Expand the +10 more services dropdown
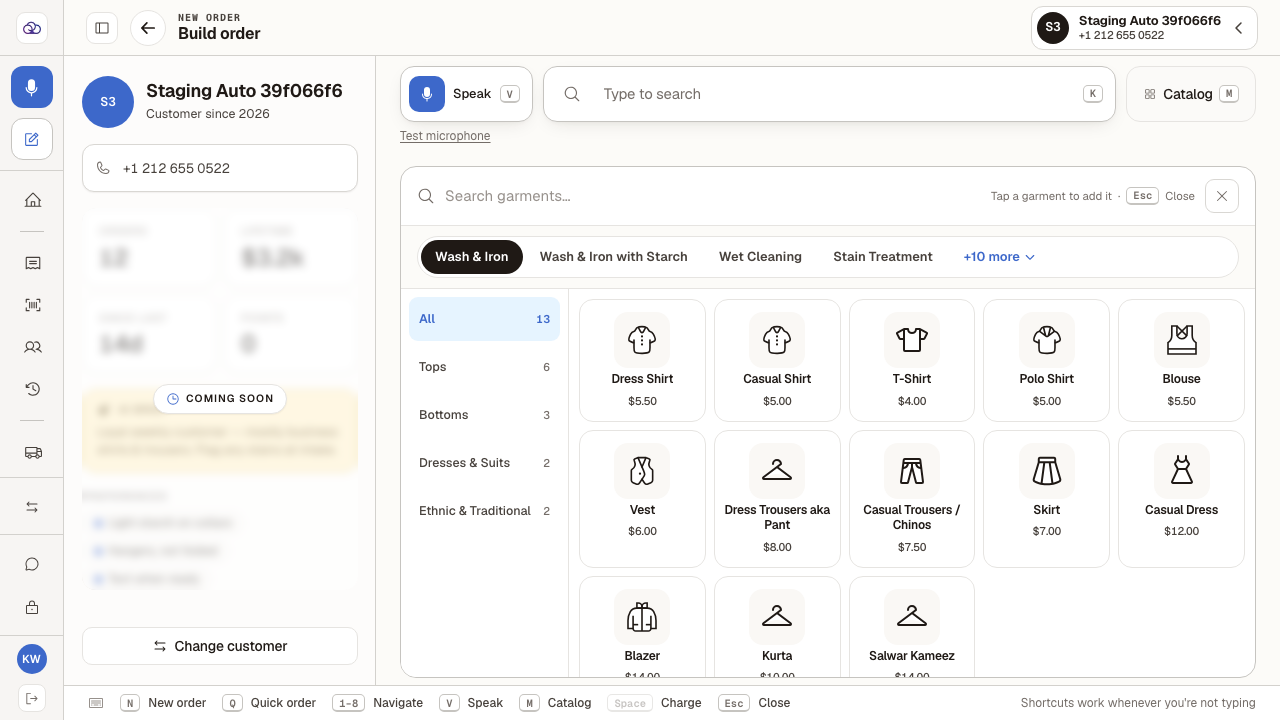 (x=999, y=257)
